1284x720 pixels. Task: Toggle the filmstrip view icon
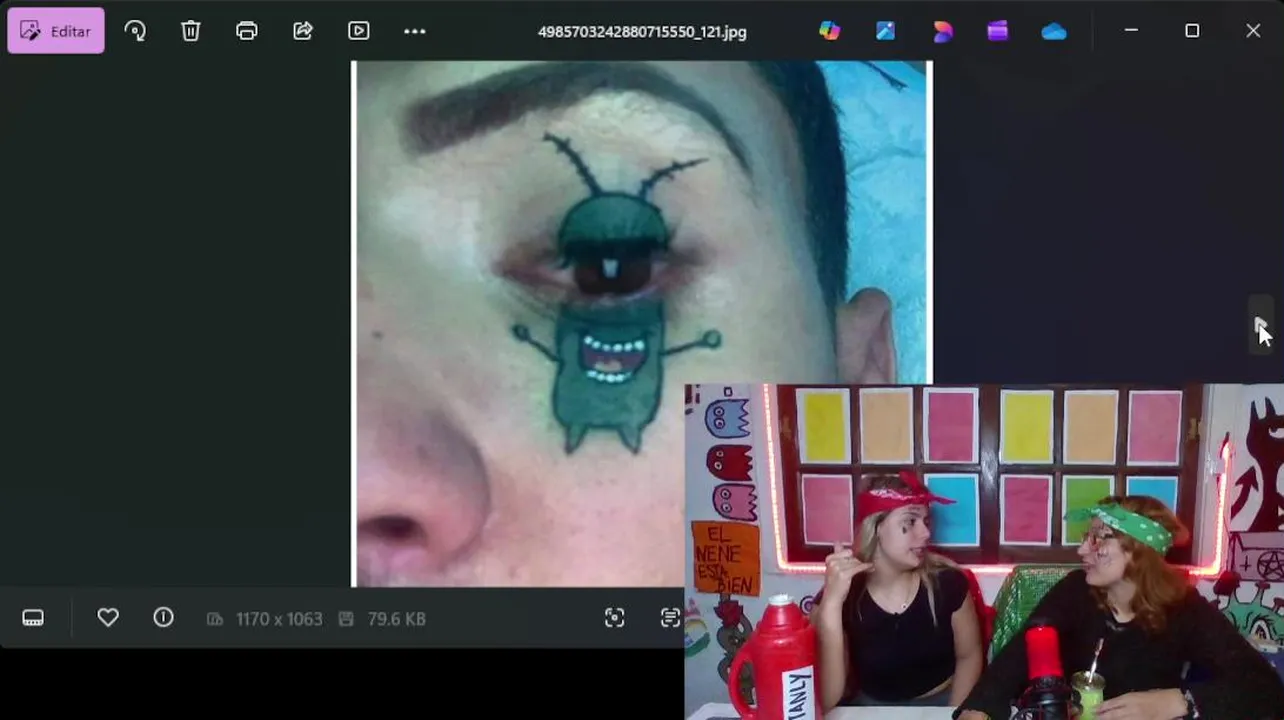(x=33, y=618)
